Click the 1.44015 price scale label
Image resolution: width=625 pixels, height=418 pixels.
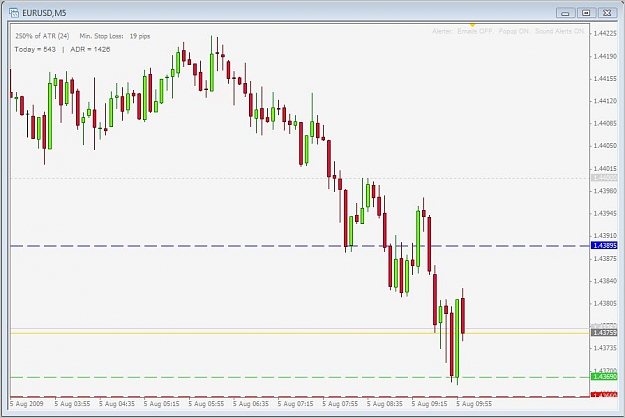tap(605, 169)
